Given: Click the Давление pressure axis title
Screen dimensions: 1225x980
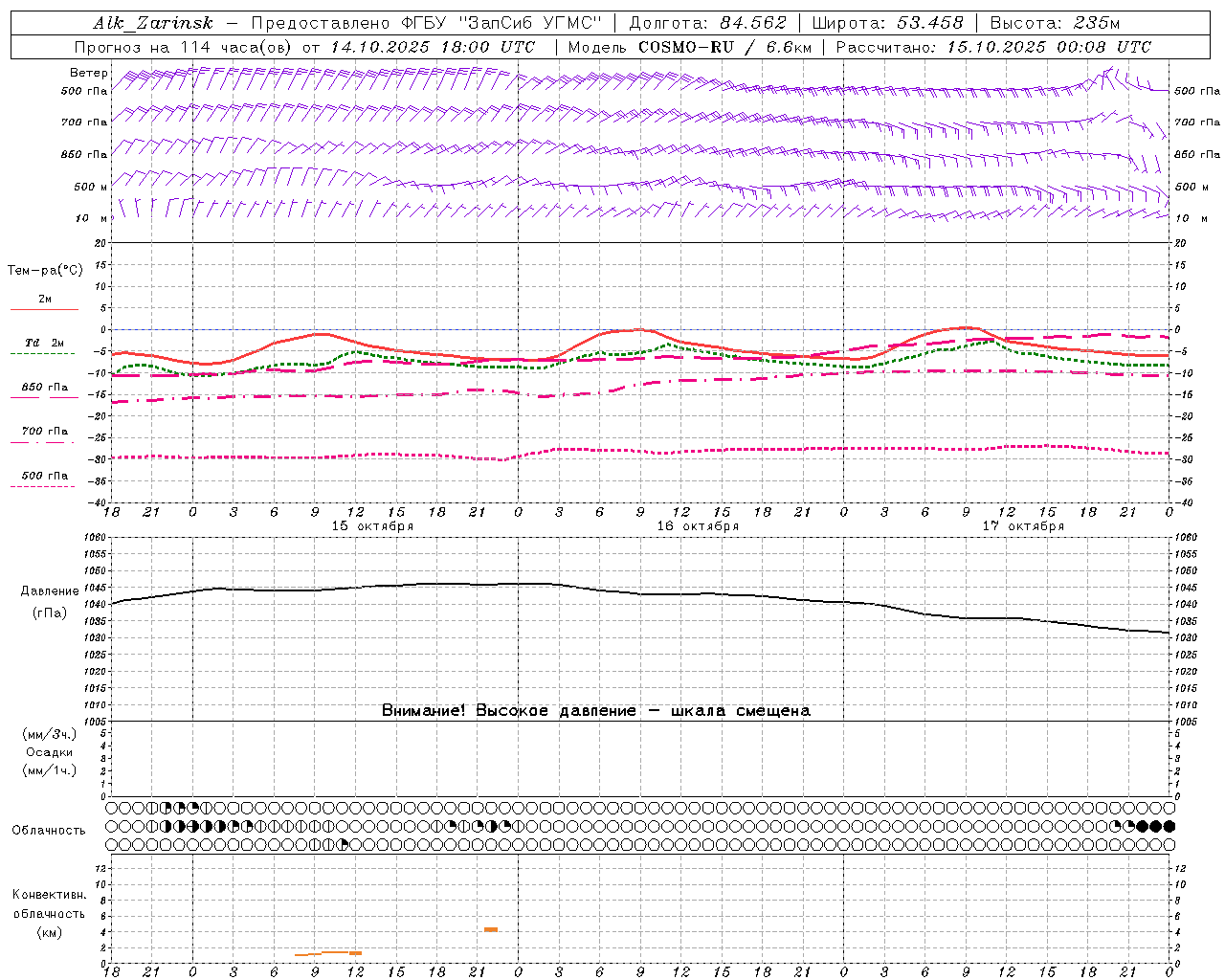Looking at the screenshot, I should tap(50, 591).
